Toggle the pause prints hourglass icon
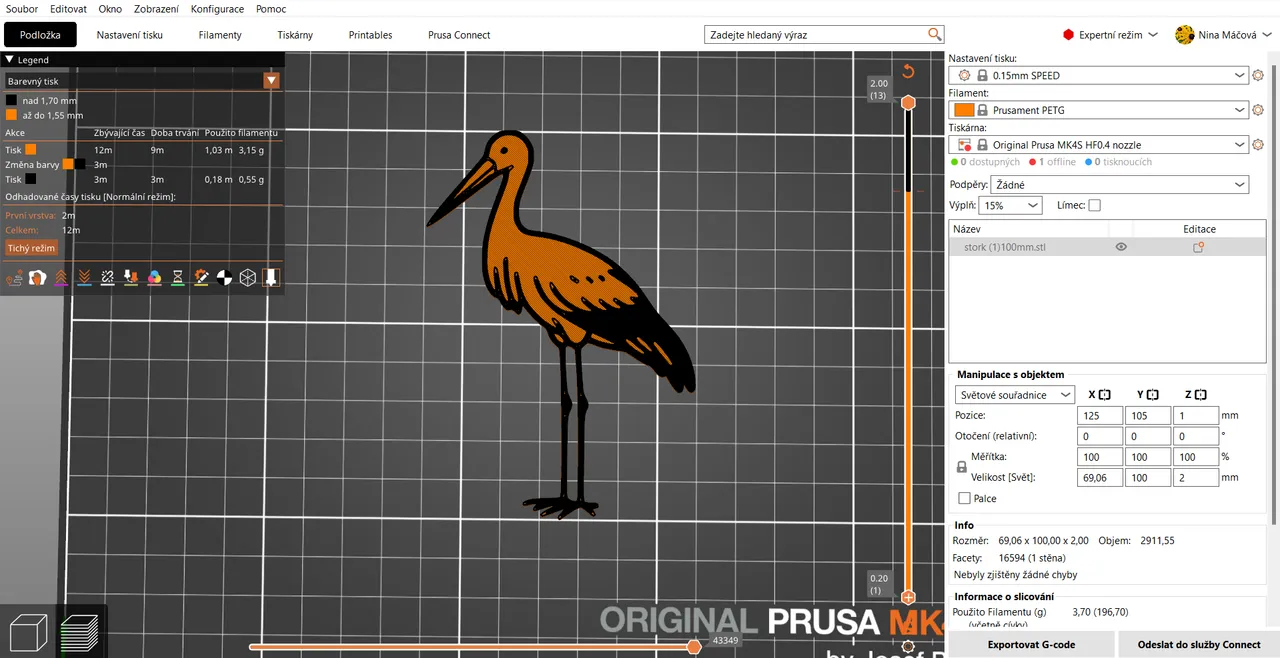 tap(177, 277)
